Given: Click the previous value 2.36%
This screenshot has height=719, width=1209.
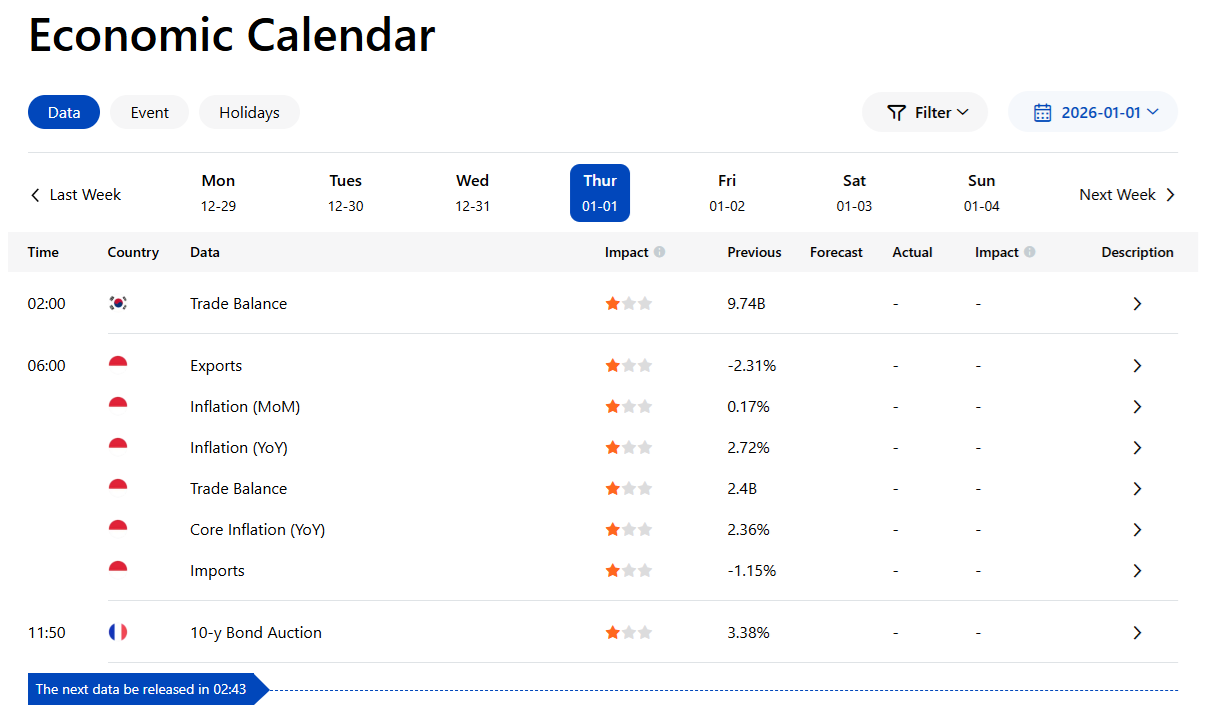Looking at the screenshot, I should [x=748, y=529].
